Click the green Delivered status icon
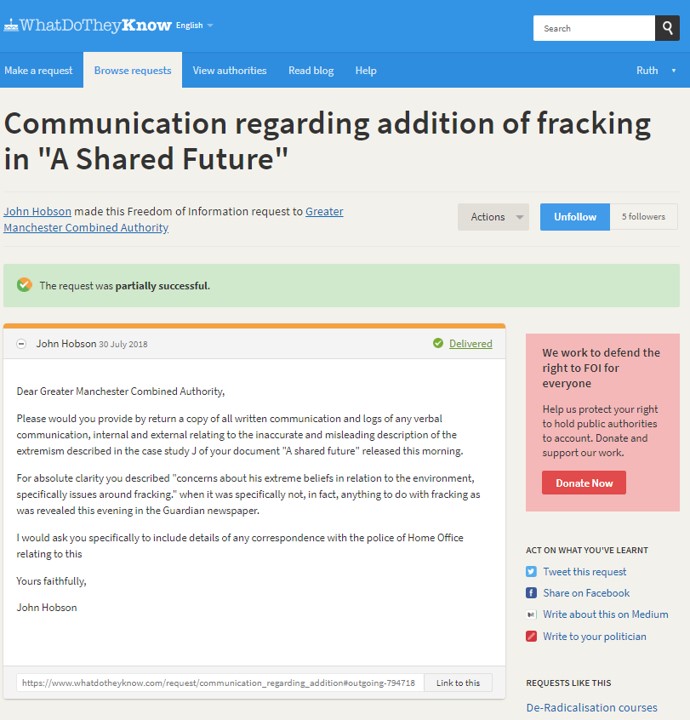 pos(438,343)
